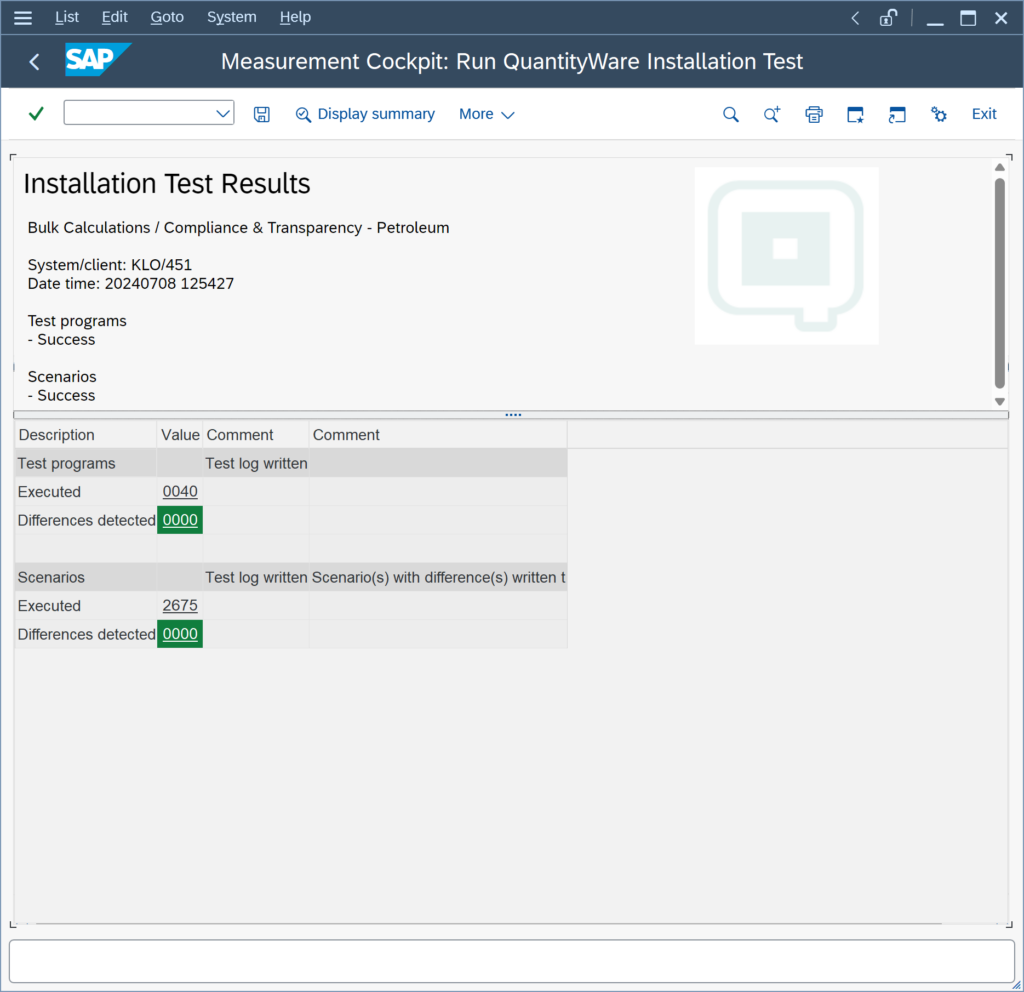Screen dimensions: 1024x992
Task: Open Test programs executed value 0040
Action: pyautogui.click(x=180, y=492)
